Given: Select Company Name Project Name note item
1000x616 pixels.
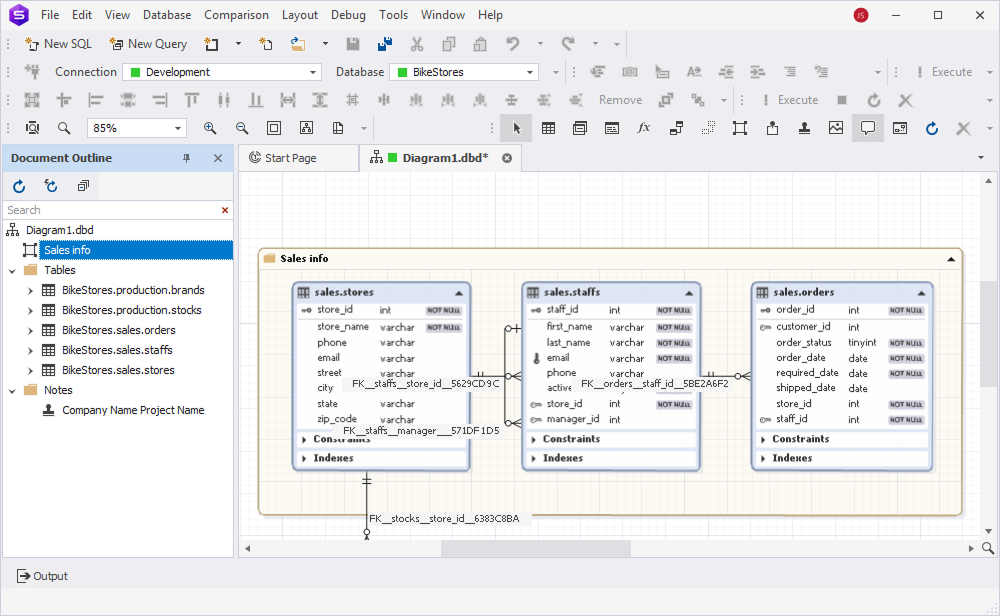Looking at the screenshot, I should click(133, 410).
